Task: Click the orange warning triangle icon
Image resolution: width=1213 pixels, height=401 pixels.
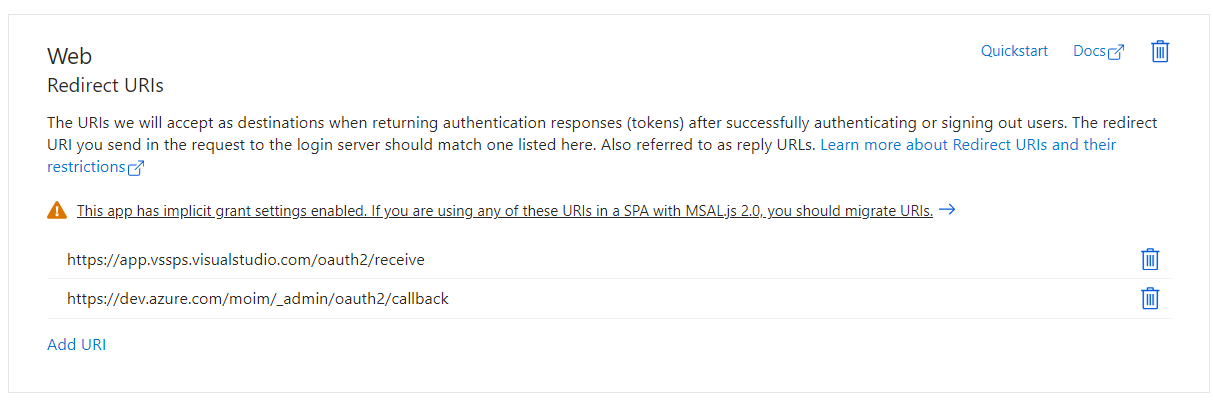Action: [57, 211]
